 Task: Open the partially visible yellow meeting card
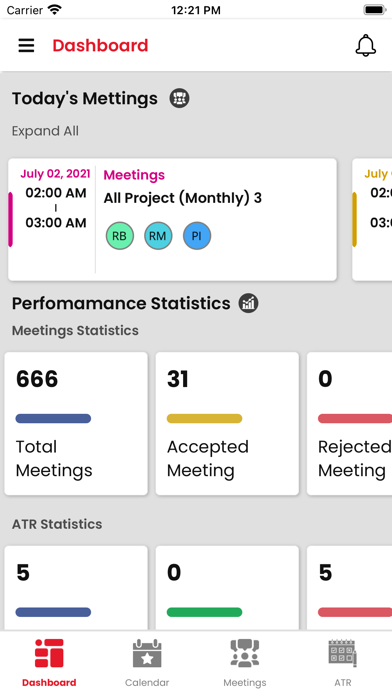click(372, 219)
